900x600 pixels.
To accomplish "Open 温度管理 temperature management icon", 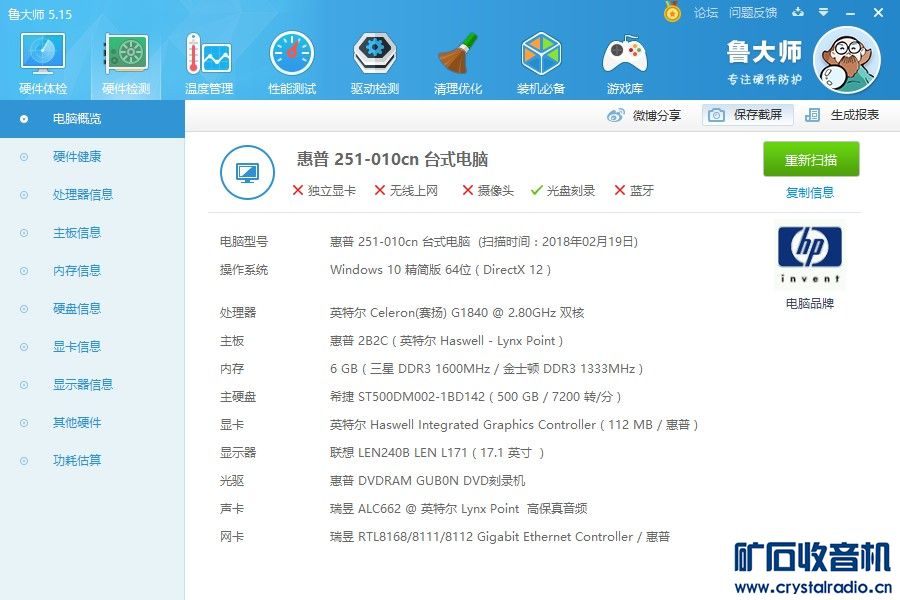I will (x=209, y=63).
